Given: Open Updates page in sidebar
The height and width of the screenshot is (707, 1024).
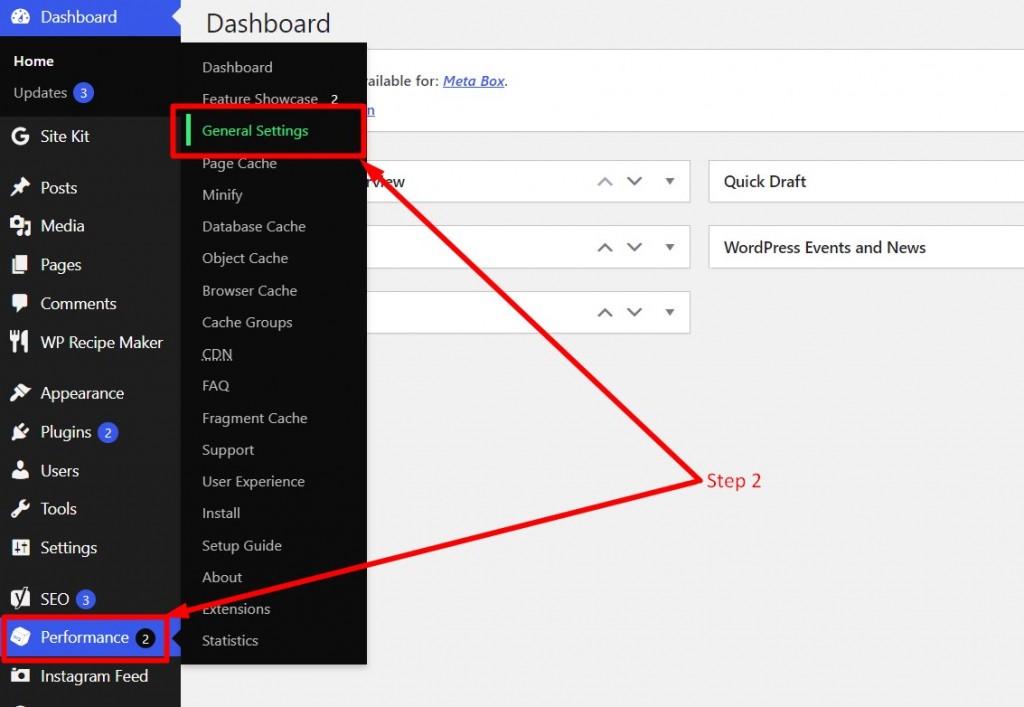Looking at the screenshot, I should click(x=40, y=93).
